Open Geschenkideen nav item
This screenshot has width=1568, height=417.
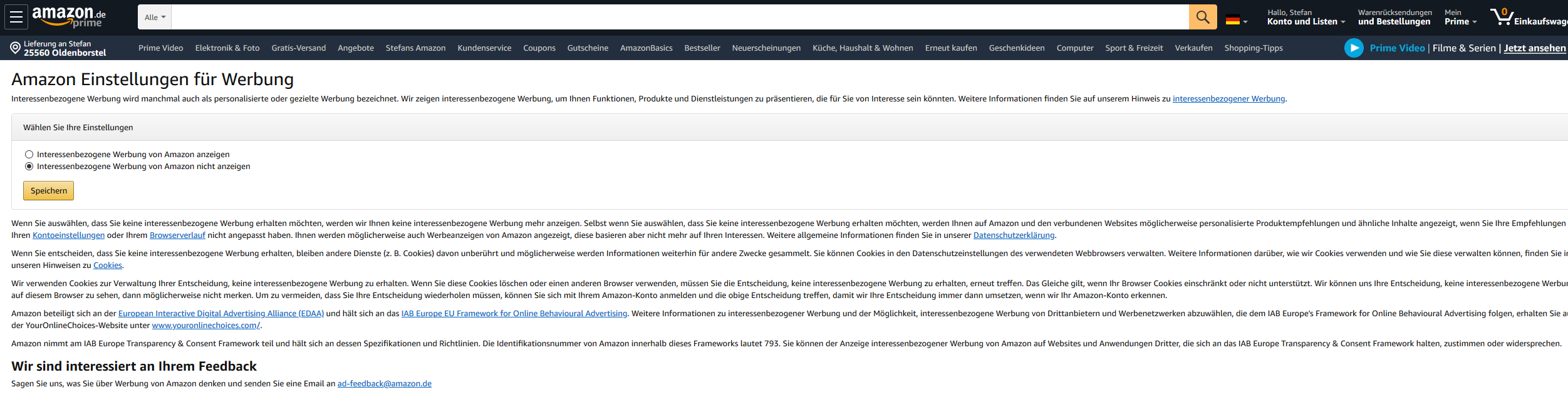pyautogui.click(x=1017, y=48)
